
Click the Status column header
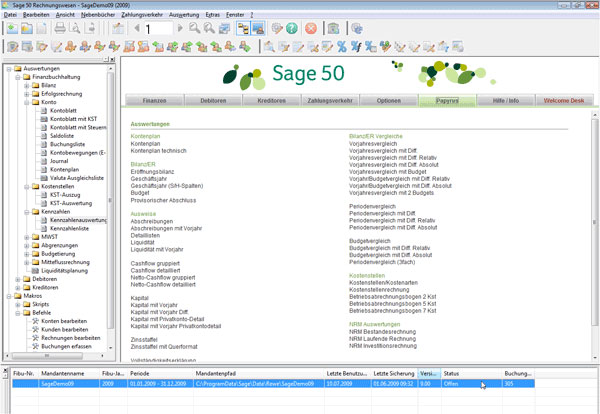tap(471, 373)
